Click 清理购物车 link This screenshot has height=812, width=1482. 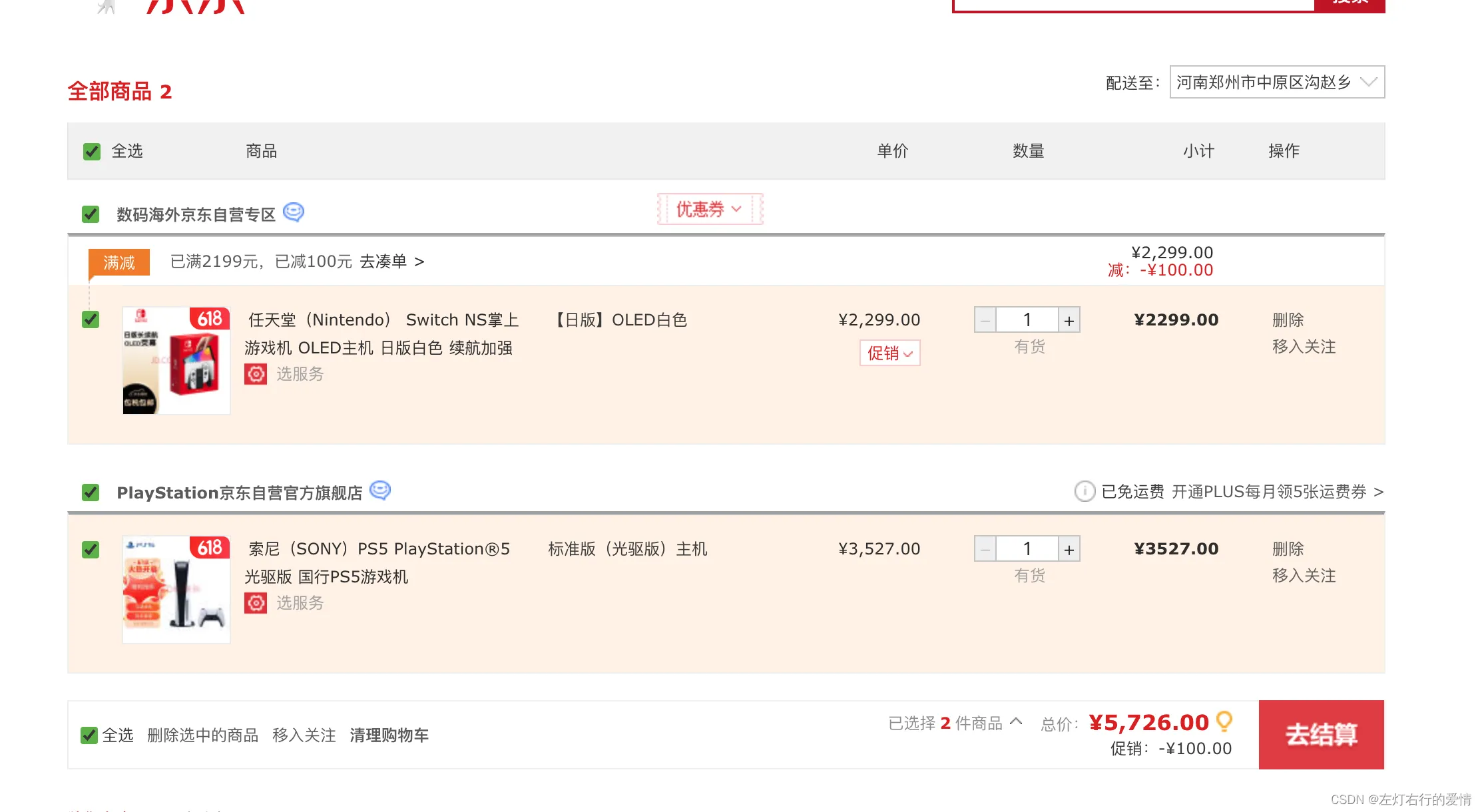click(x=389, y=735)
